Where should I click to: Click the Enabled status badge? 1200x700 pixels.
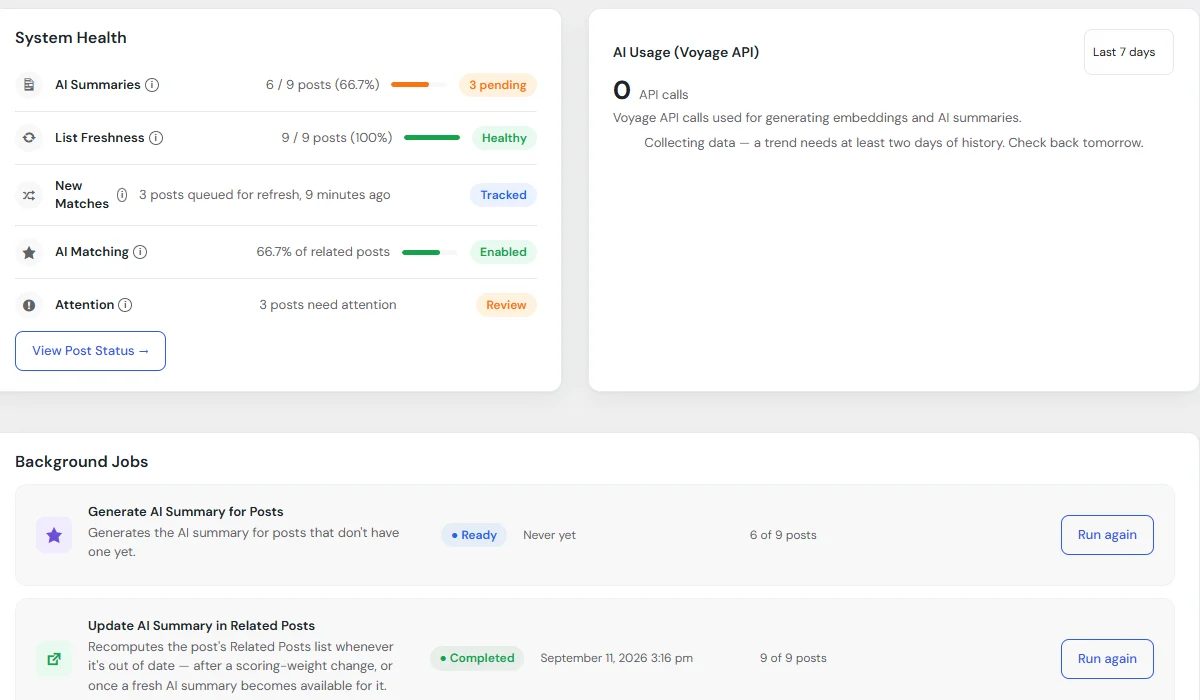(503, 252)
